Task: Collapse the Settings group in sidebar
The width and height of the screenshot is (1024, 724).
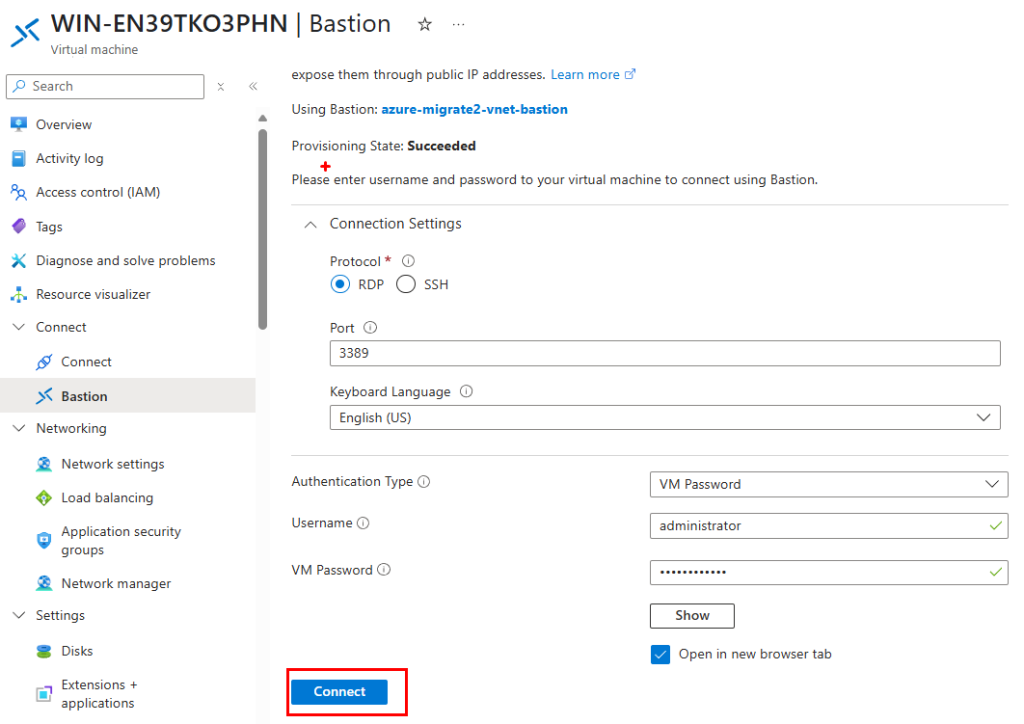Action: 19,616
